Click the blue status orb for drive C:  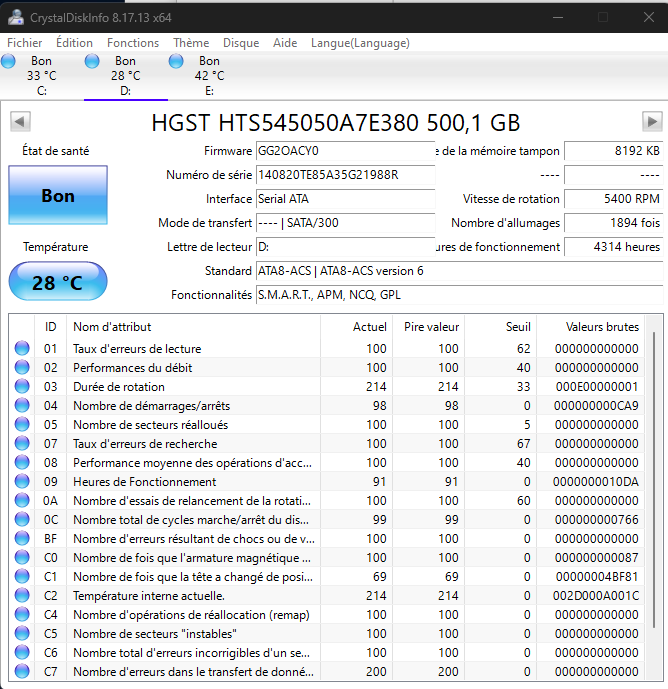(9, 62)
